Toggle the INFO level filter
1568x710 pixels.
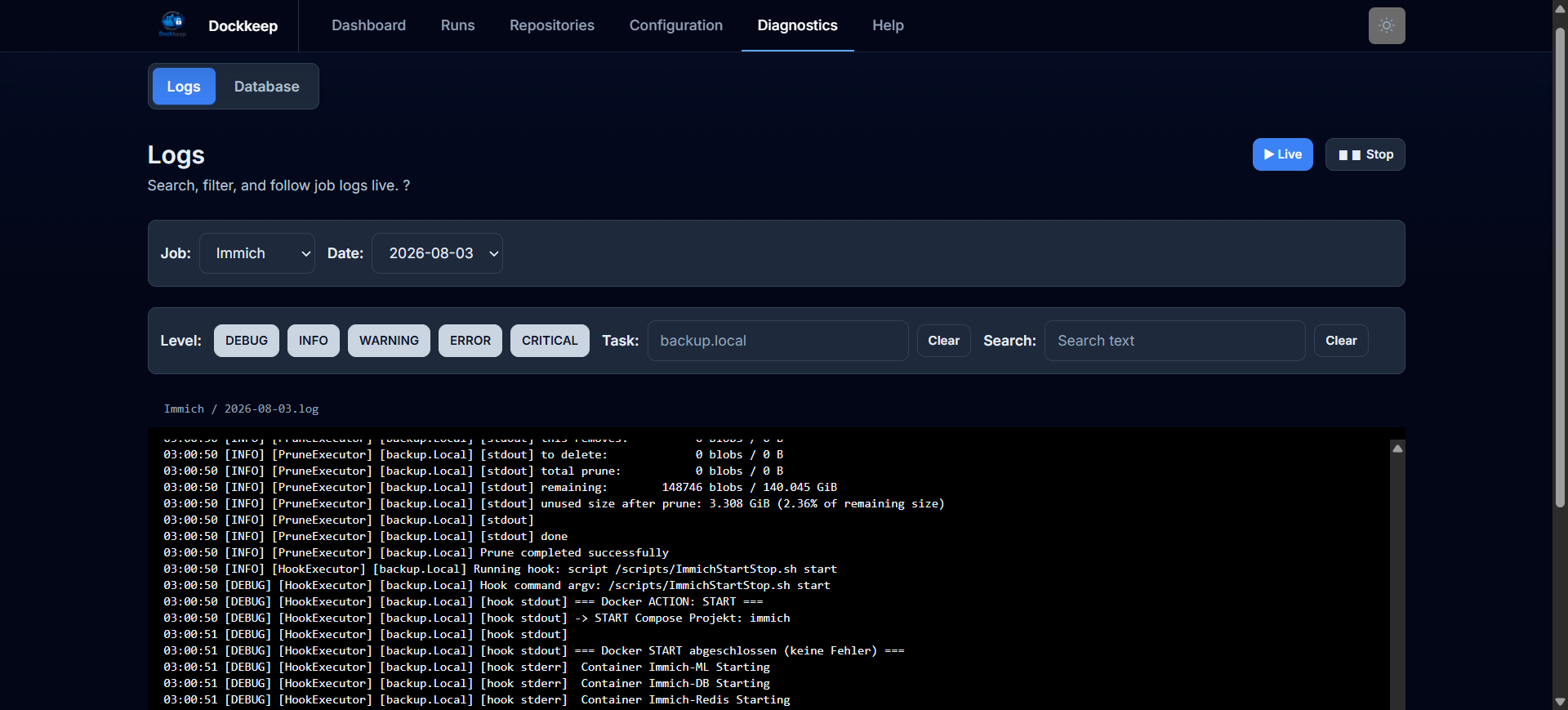[314, 341]
